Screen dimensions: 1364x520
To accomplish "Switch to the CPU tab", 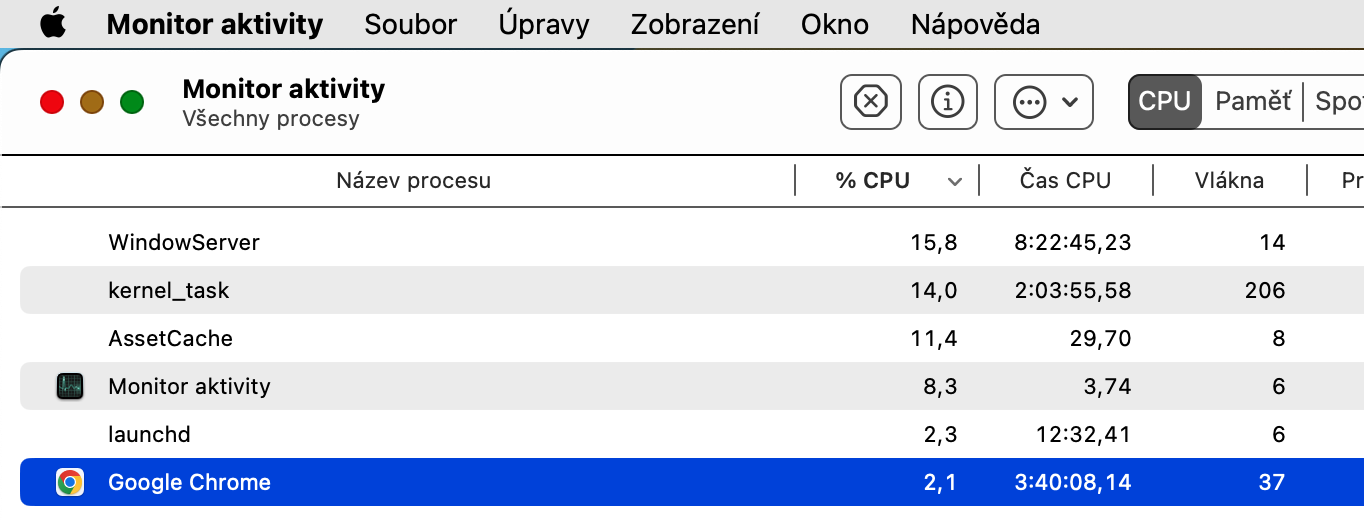I will (x=1165, y=102).
